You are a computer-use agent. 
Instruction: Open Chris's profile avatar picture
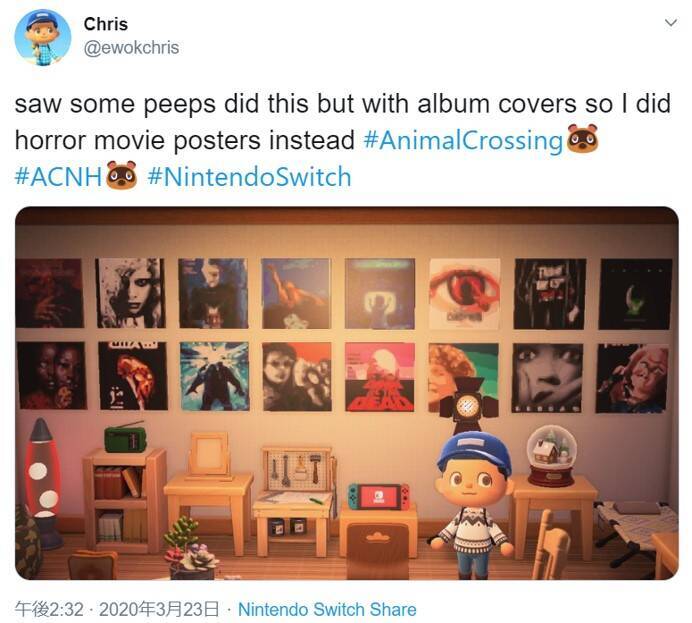43,38
